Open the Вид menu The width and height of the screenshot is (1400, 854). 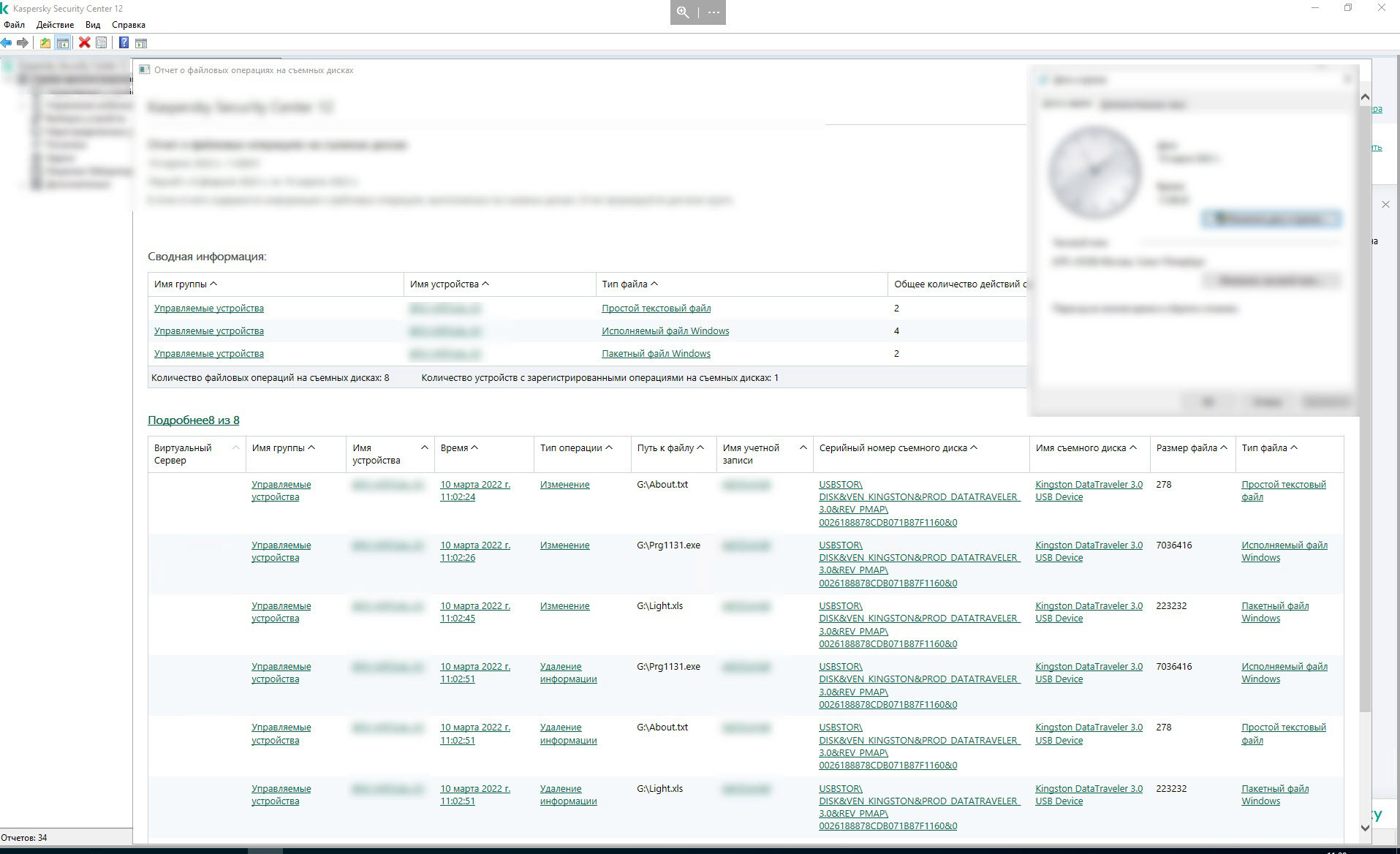pyautogui.click(x=93, y=25)
